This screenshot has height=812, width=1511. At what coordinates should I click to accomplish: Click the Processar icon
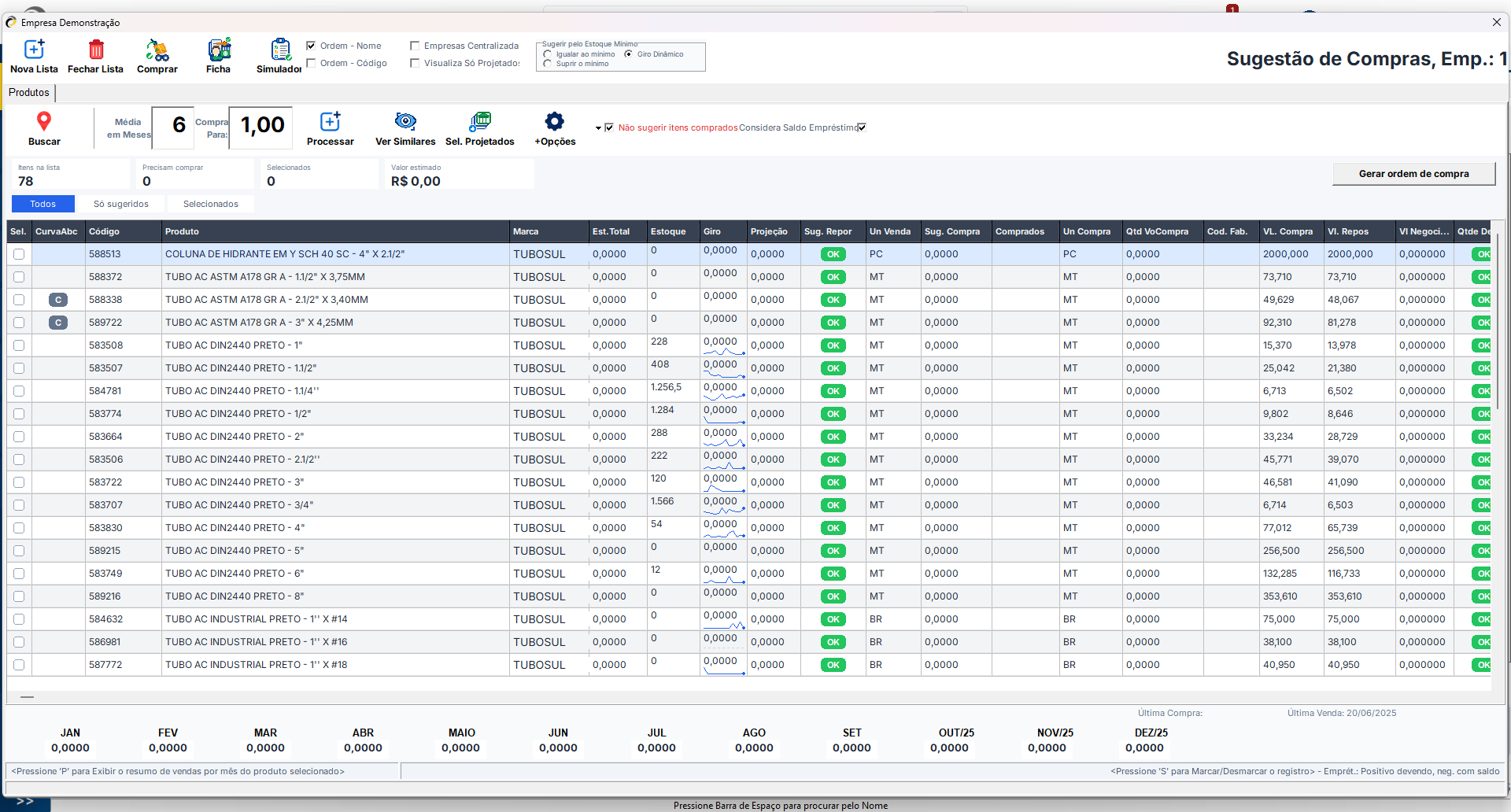point(330,121)
